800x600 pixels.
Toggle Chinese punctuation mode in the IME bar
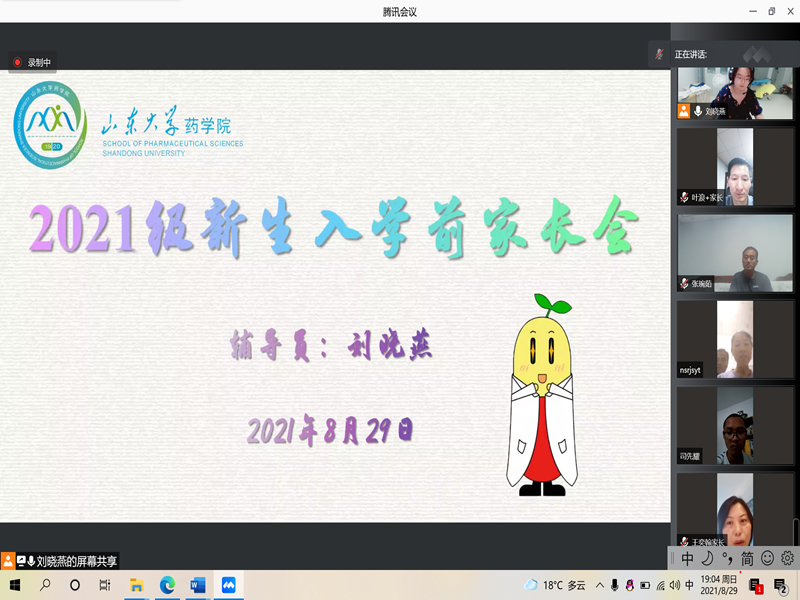pos(727,558)
